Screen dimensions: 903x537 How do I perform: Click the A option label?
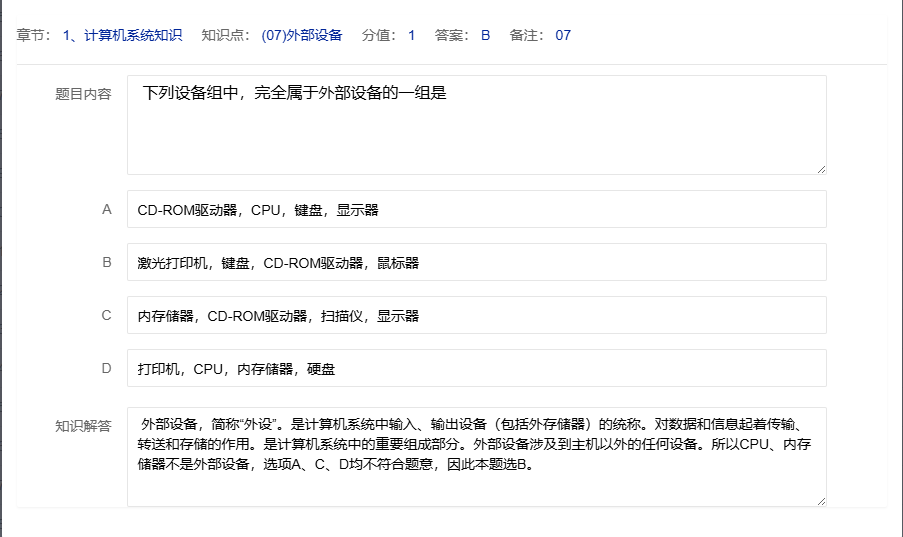coord(107,210)
